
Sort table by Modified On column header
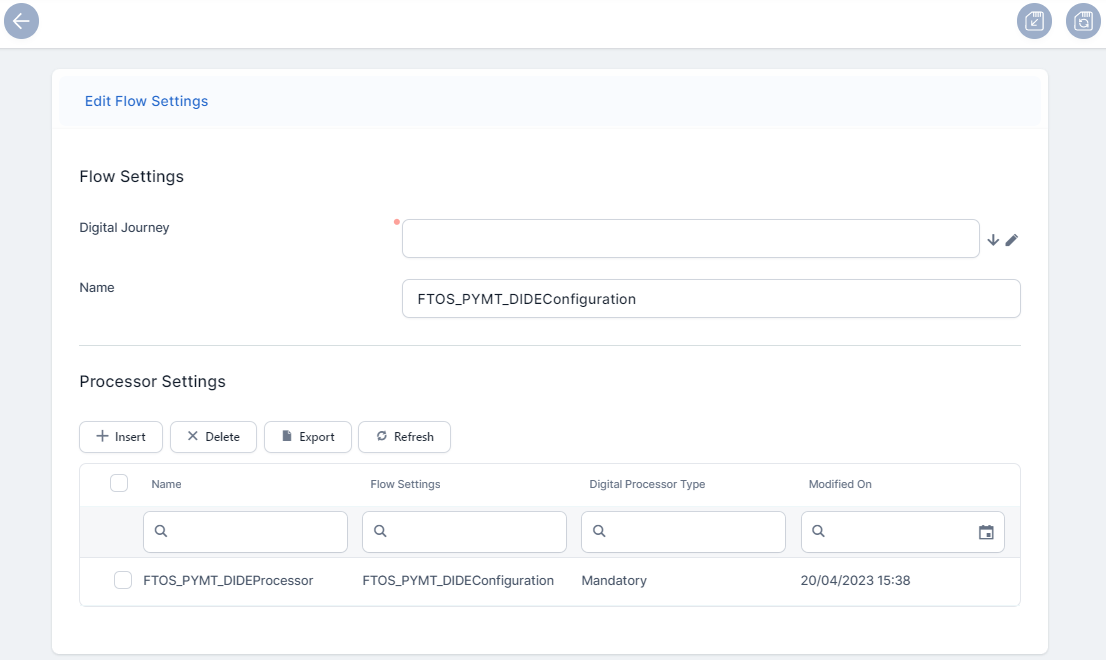[840, 484]
